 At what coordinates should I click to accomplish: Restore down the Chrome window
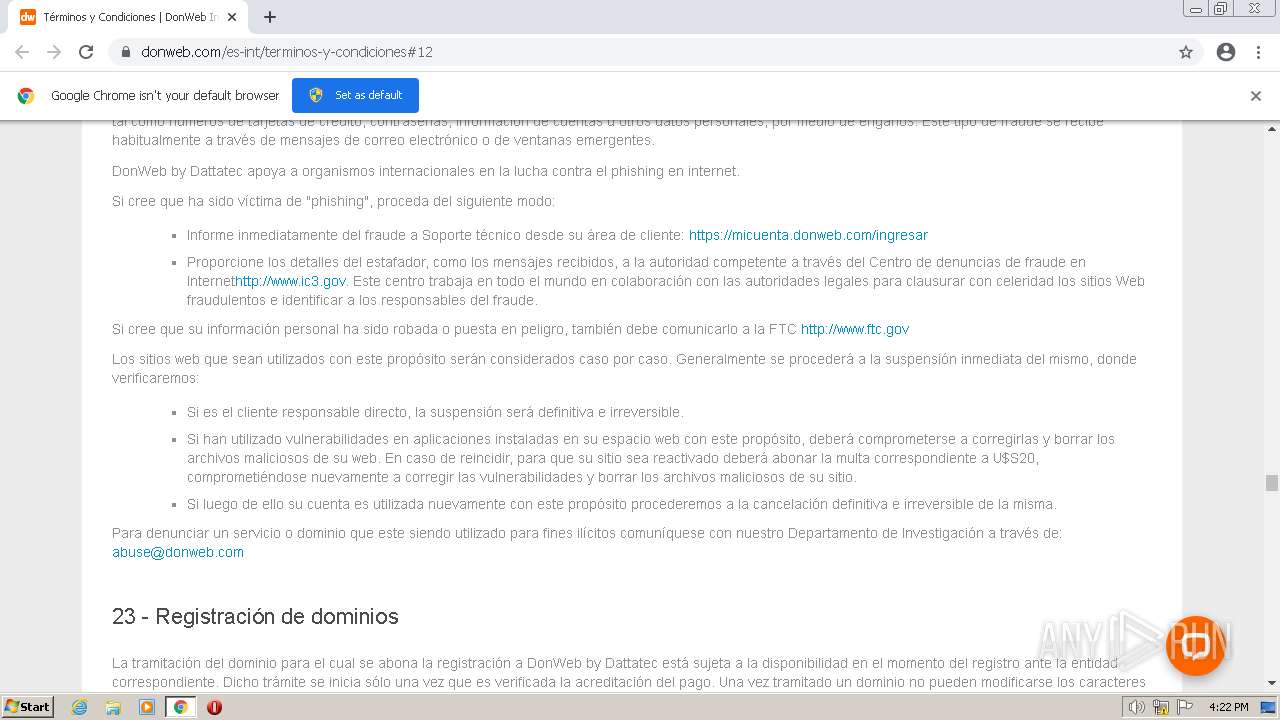coord(1221,9)
